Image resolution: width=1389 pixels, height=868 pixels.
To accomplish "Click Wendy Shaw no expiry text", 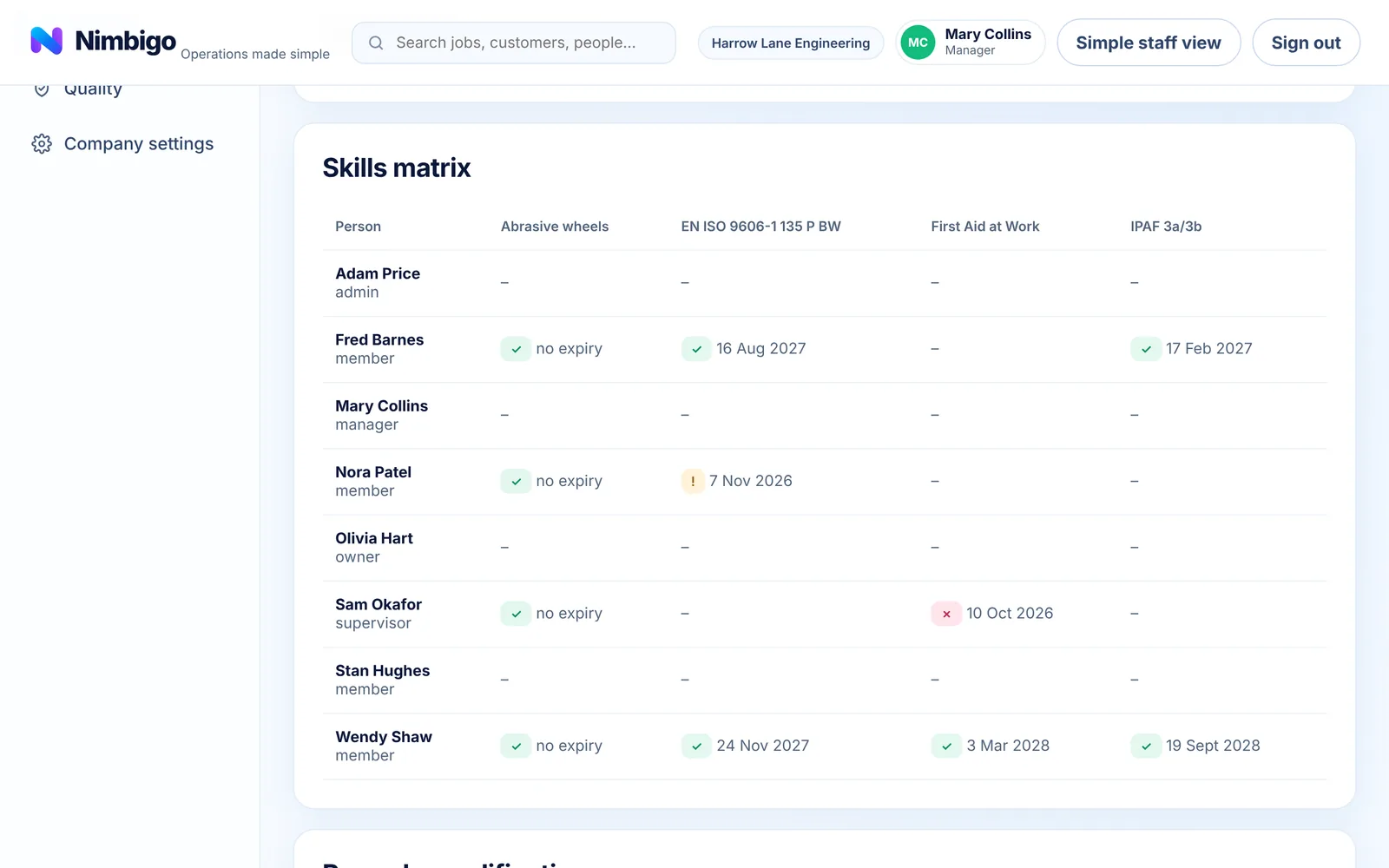I will click(x=569, y=746).
